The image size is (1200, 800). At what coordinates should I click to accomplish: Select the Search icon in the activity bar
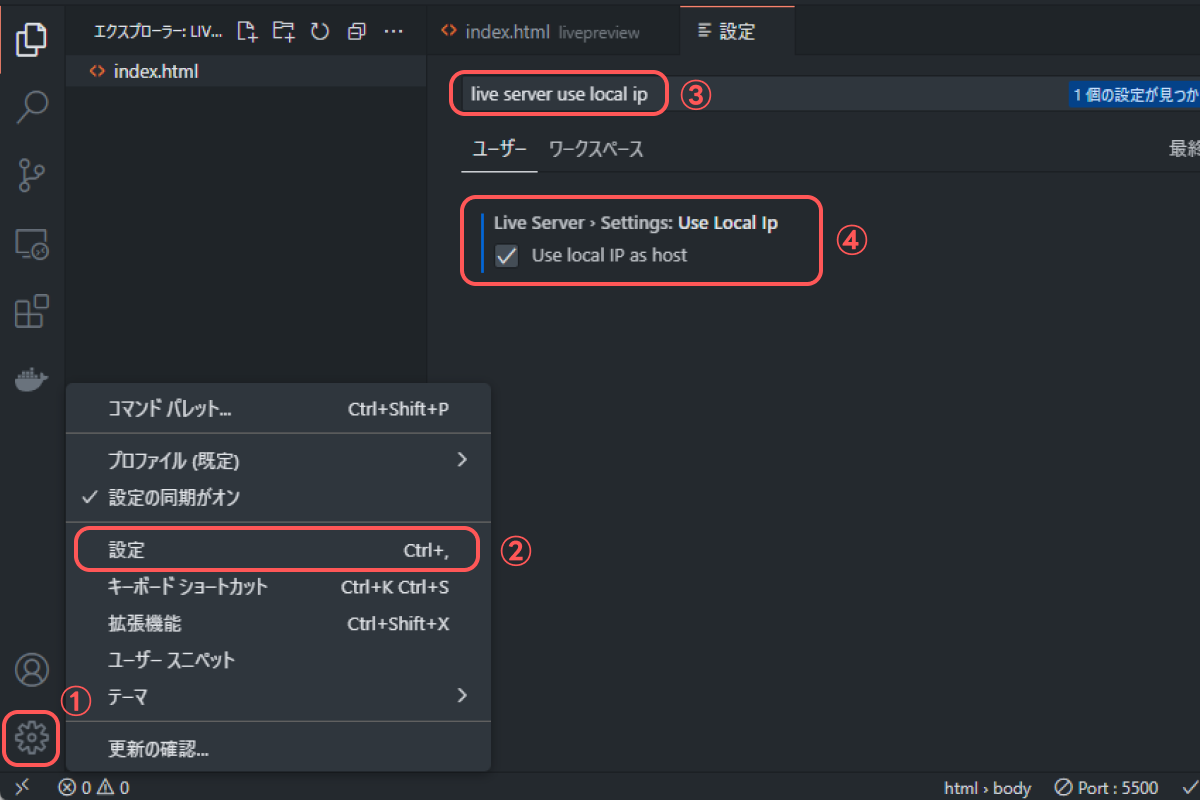point(31,106)
